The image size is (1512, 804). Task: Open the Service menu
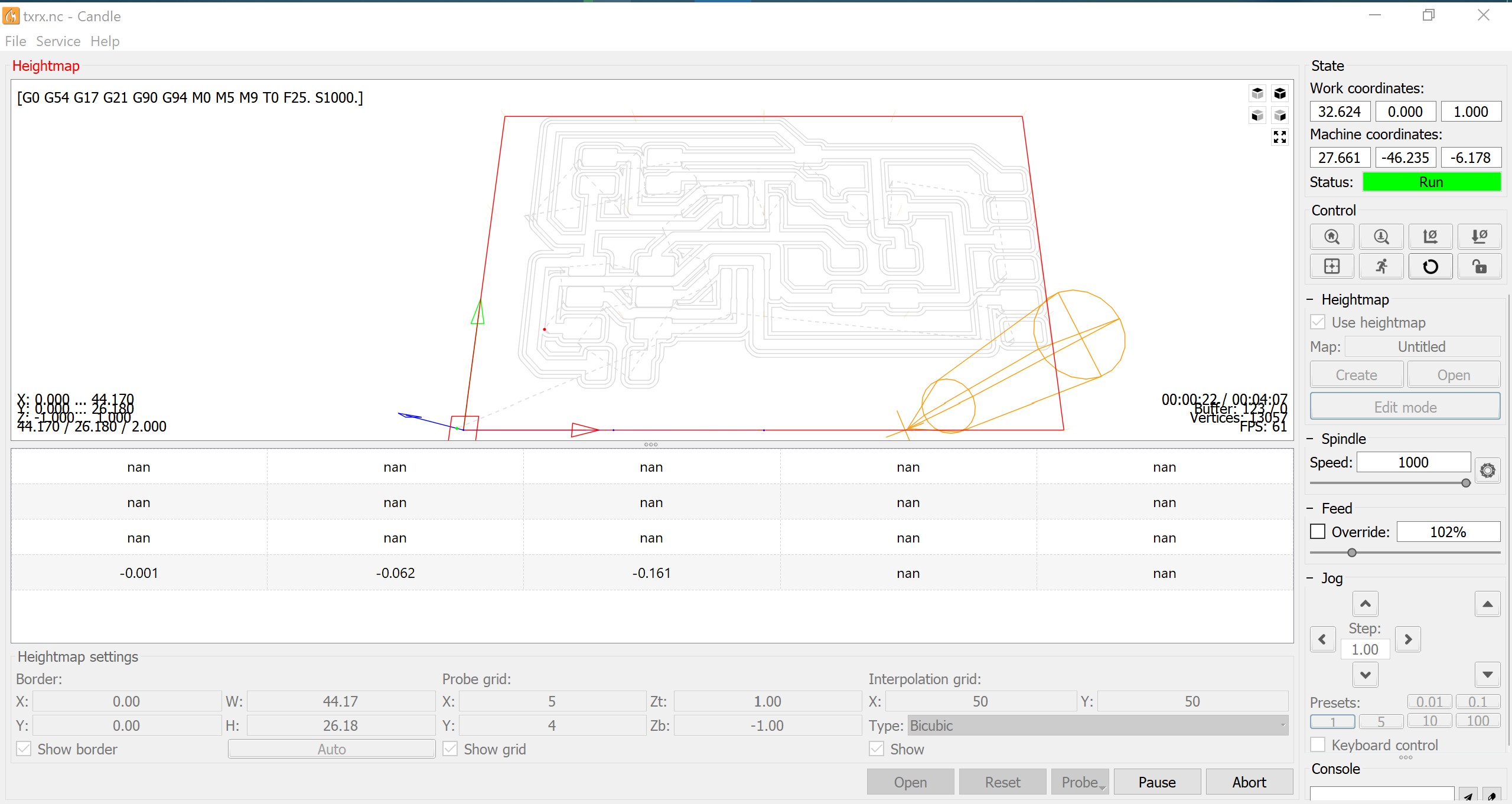coord(58,41)
